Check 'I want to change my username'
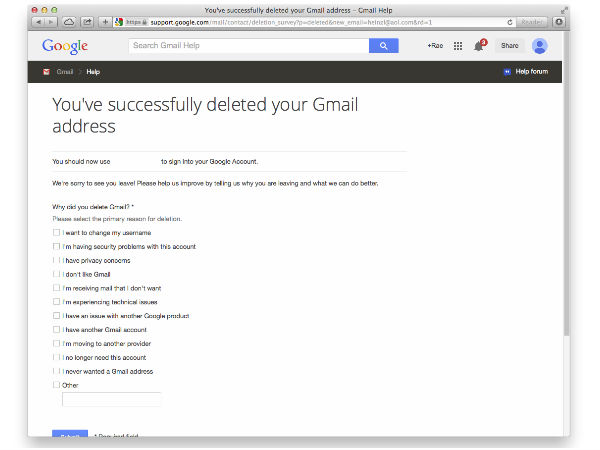 [57, 232]
